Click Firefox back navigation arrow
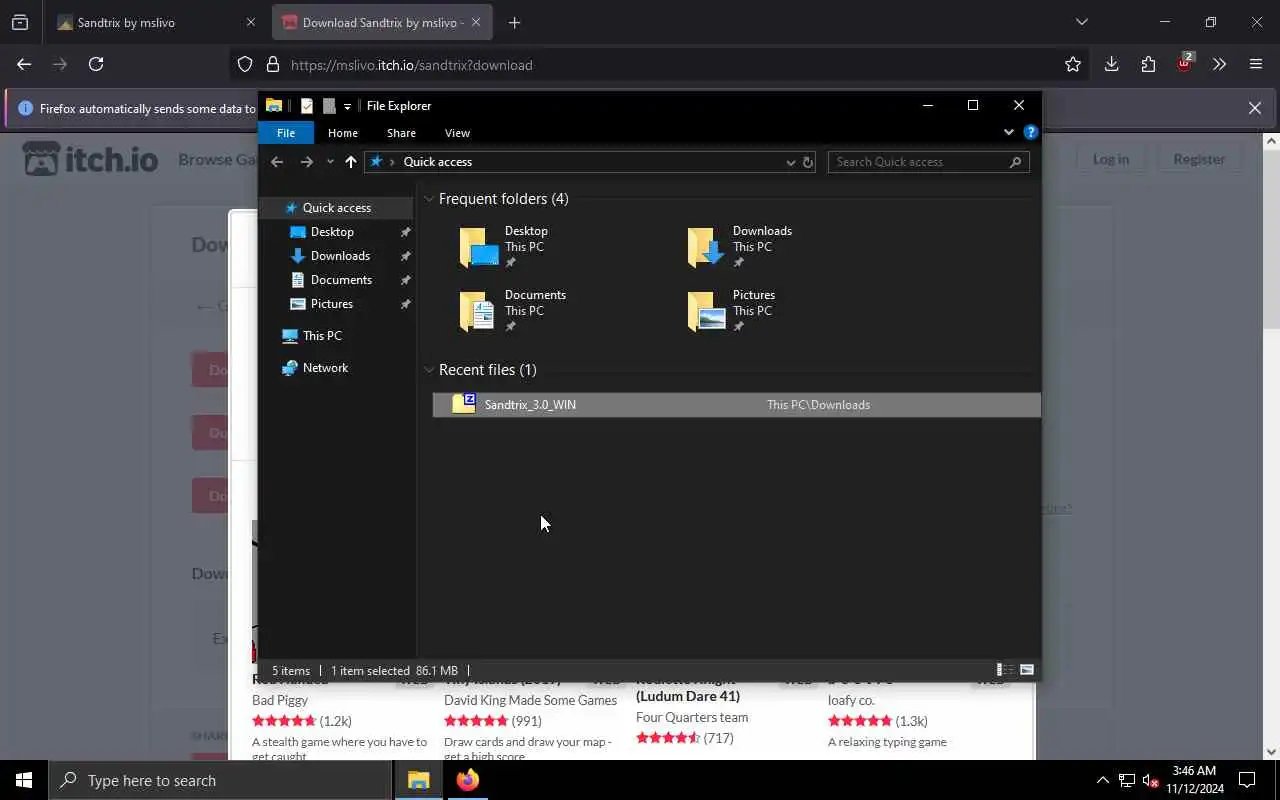The image size is (1280, 800). coord(24,64)
